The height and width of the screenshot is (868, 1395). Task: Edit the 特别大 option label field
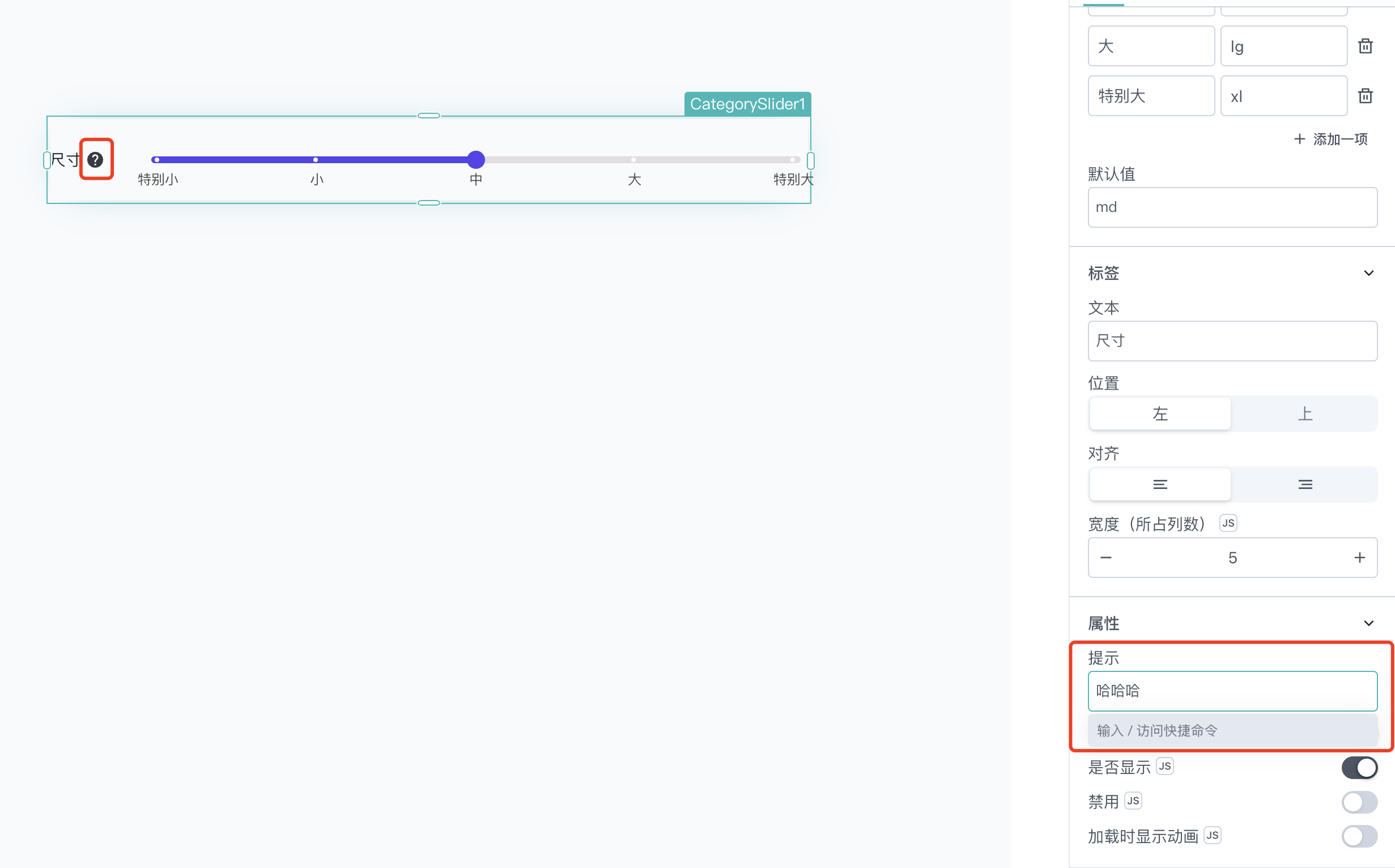pyautogui.click(x=1151, y=96)
